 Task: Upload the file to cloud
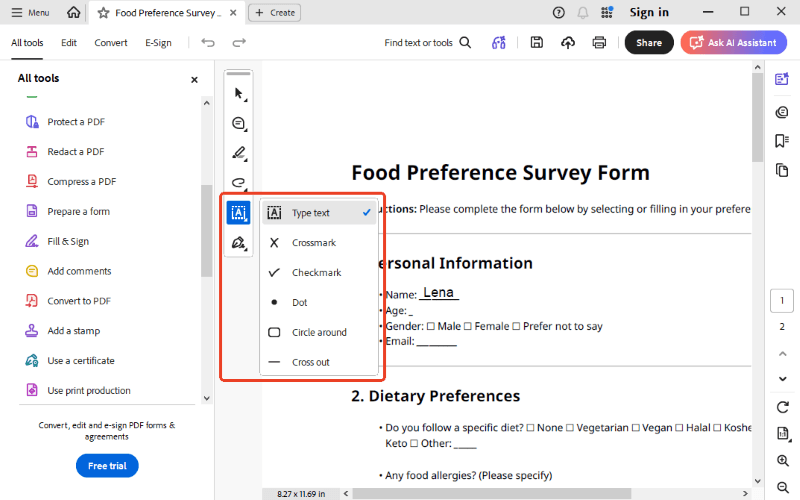click(568, 43)
